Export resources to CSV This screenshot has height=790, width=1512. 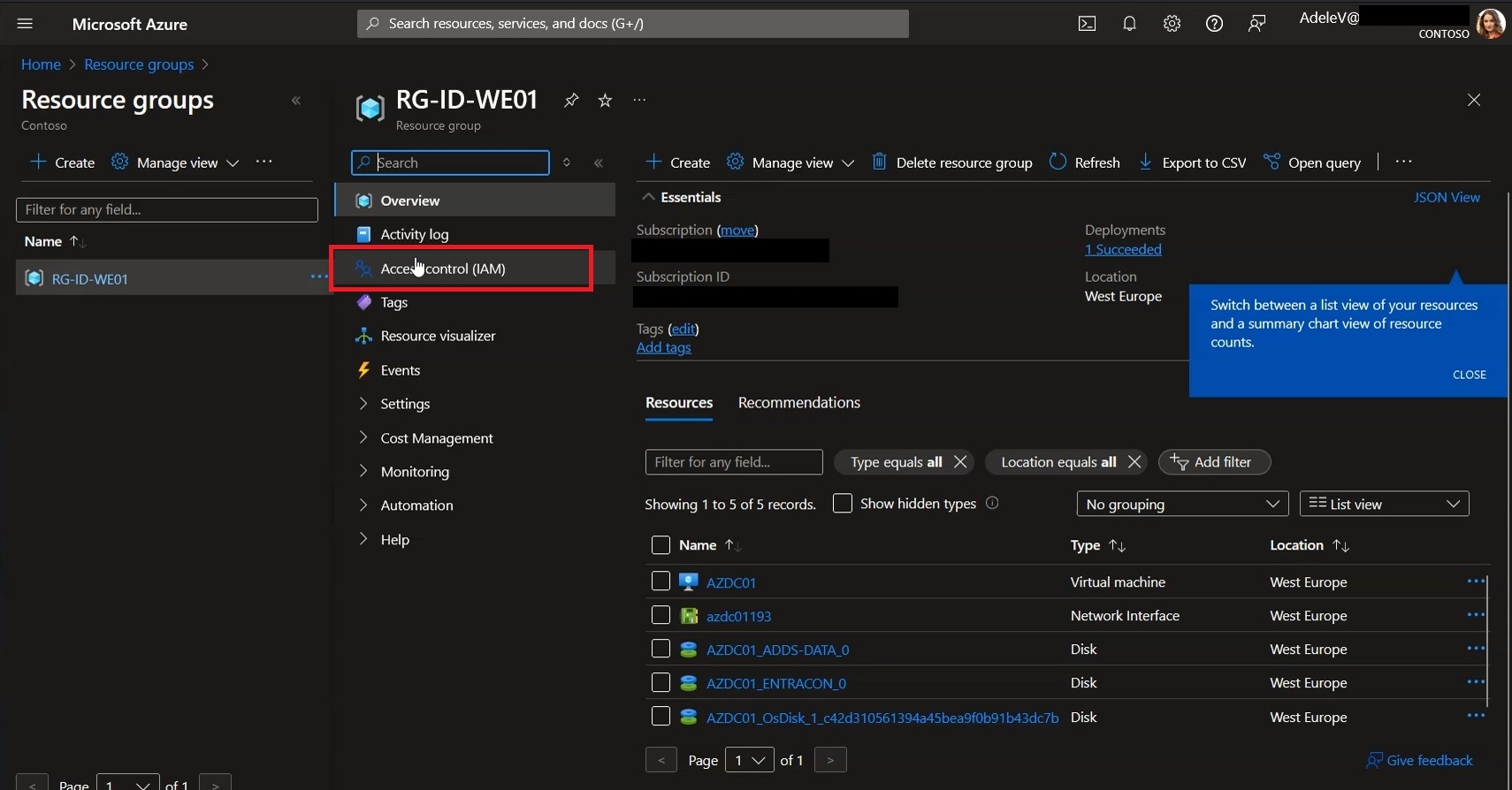tap(1192, 163)
